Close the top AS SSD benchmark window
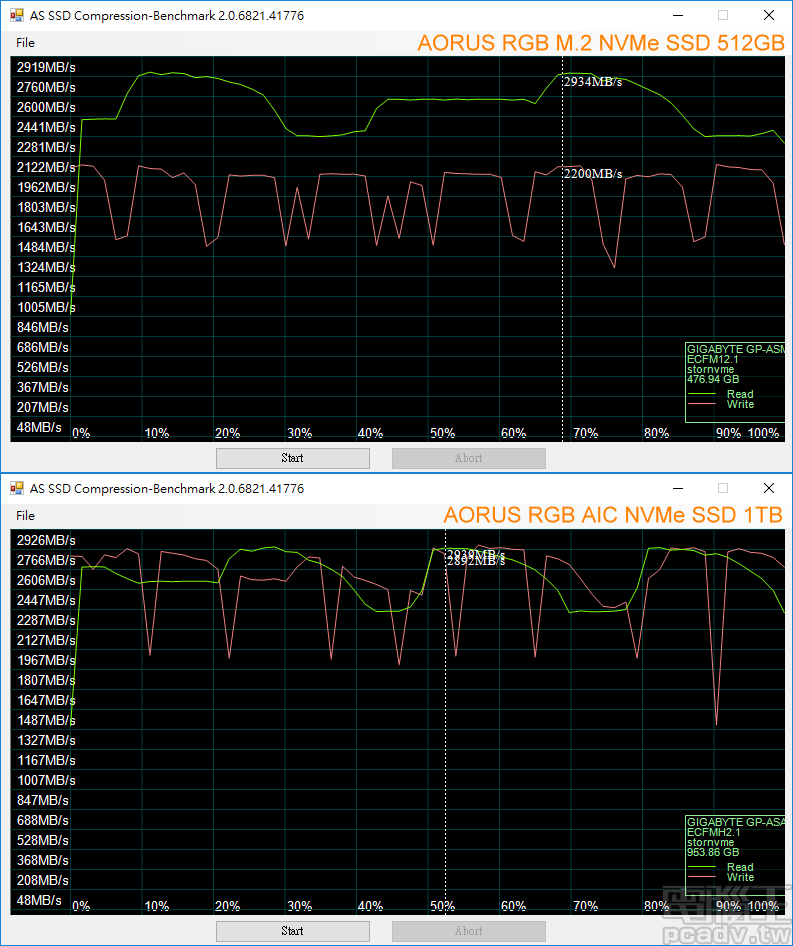 click(x=769, y=15)
